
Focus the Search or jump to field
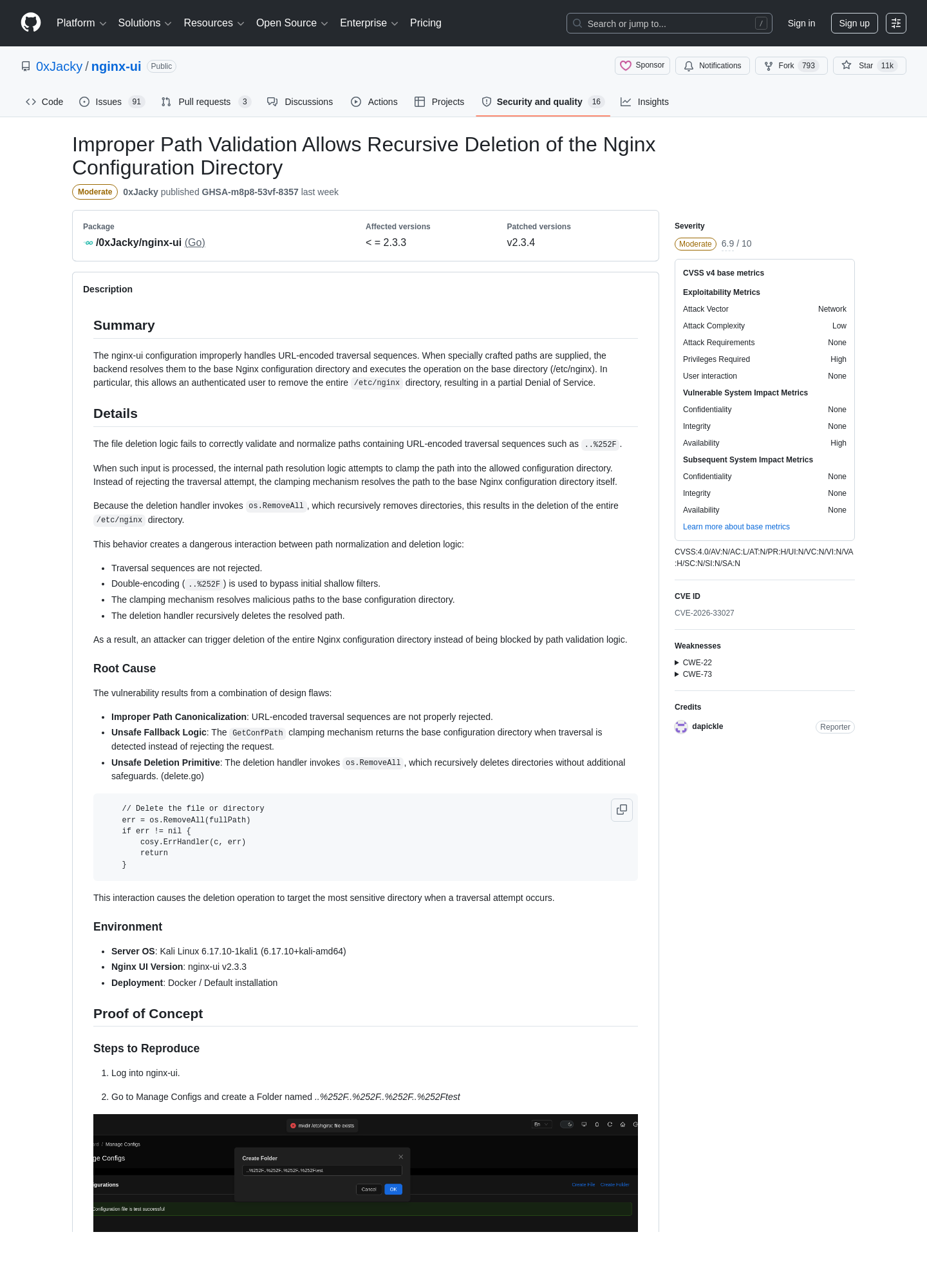click(669, 23)
